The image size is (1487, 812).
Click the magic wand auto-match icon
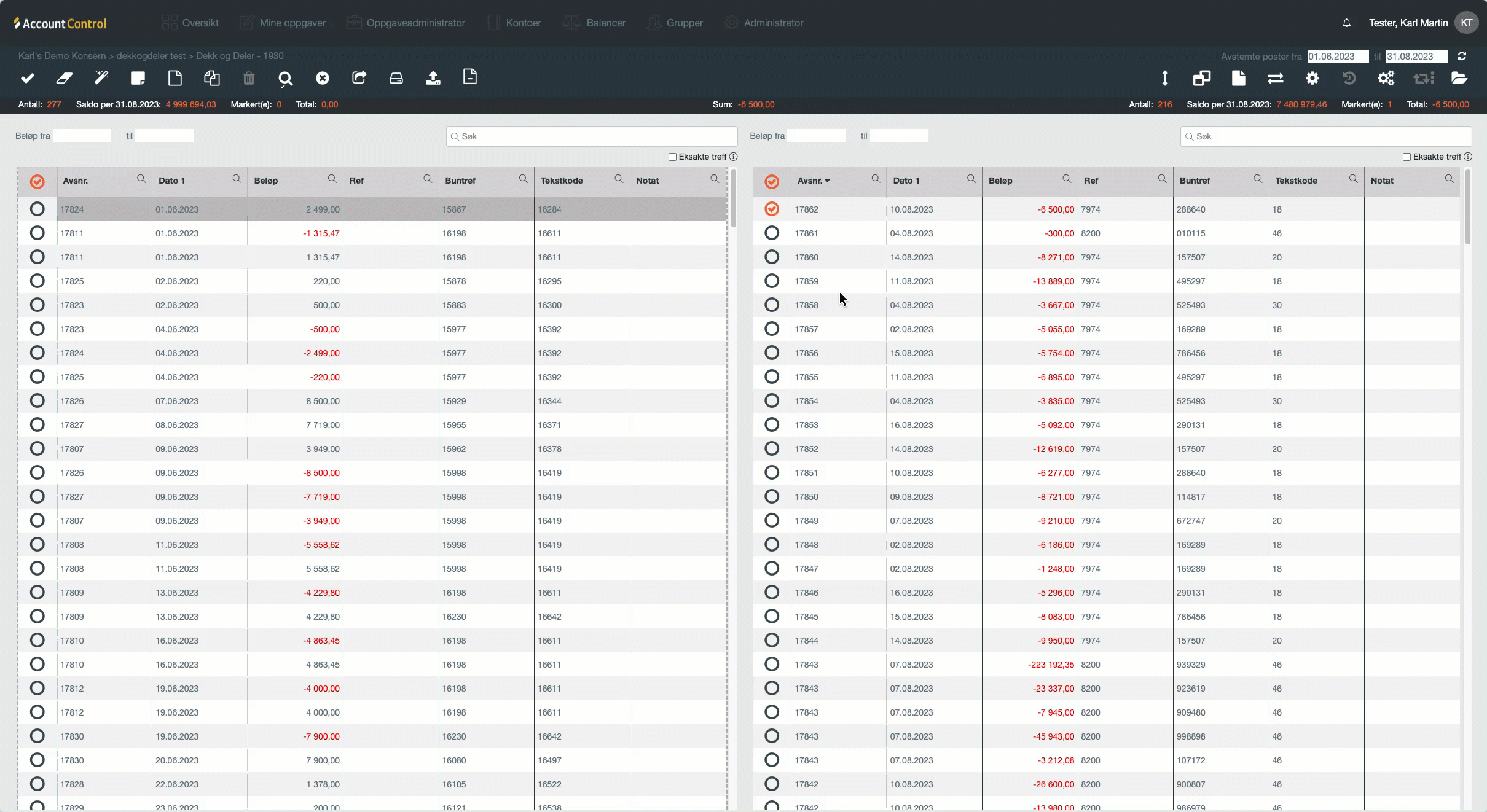tap(101, 78)
